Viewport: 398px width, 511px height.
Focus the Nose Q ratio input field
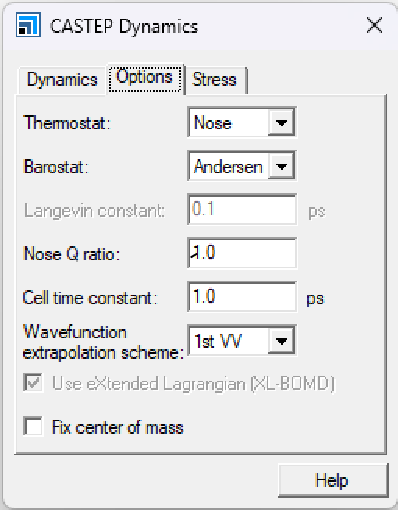click(x=242, y=253)
